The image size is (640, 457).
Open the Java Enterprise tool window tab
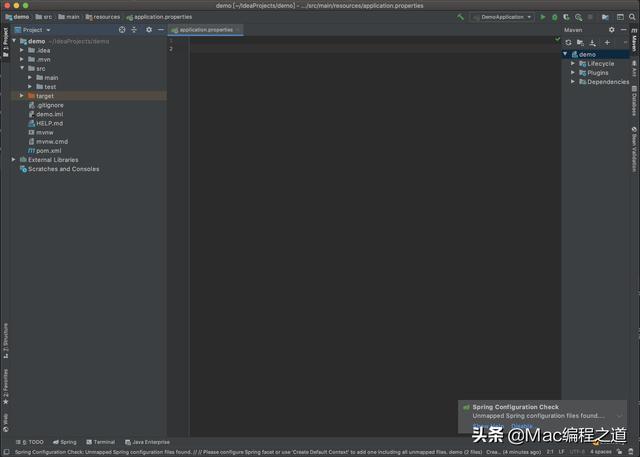147,442
